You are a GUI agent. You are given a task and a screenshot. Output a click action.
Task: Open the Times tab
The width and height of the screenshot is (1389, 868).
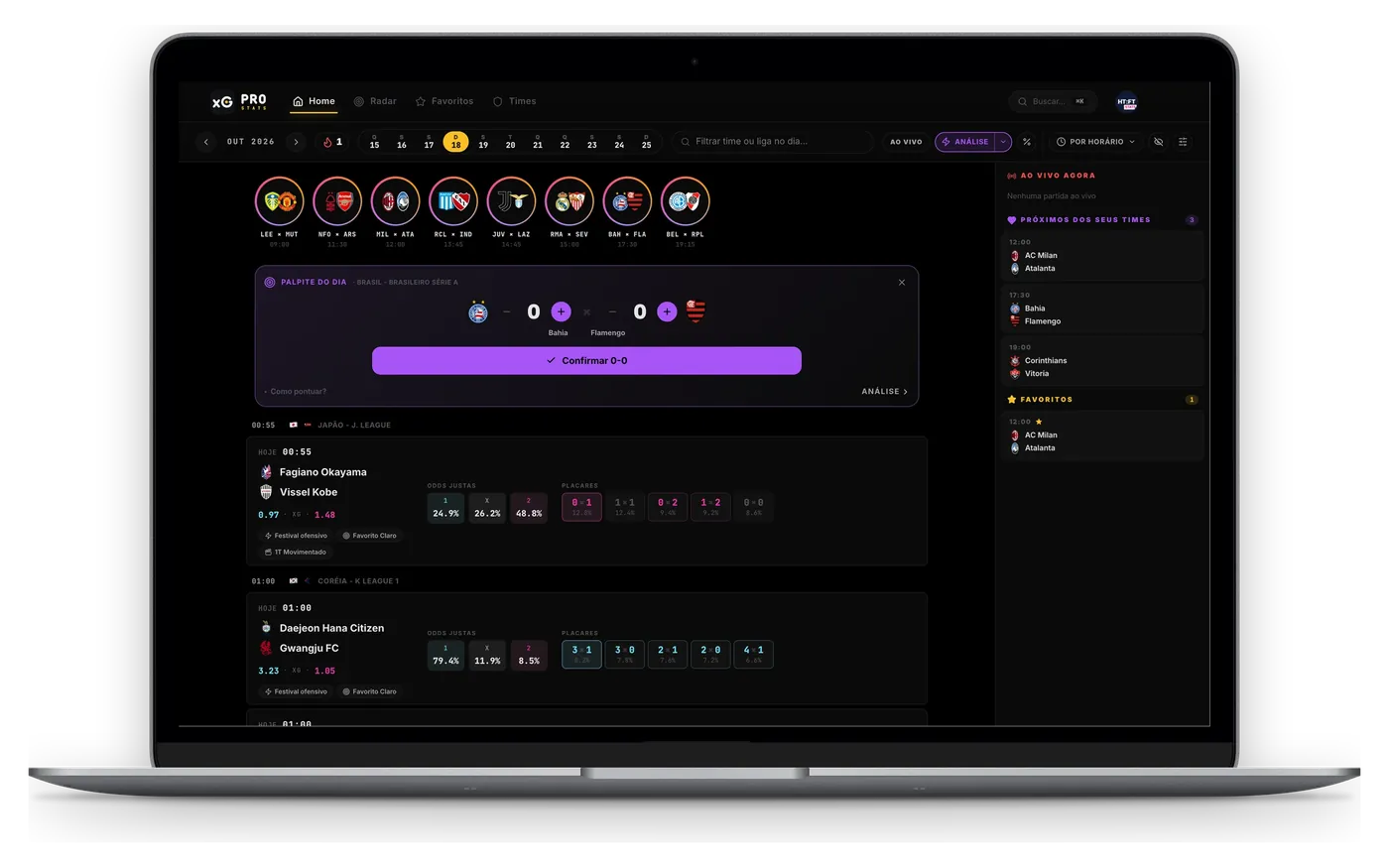[515, 101]
